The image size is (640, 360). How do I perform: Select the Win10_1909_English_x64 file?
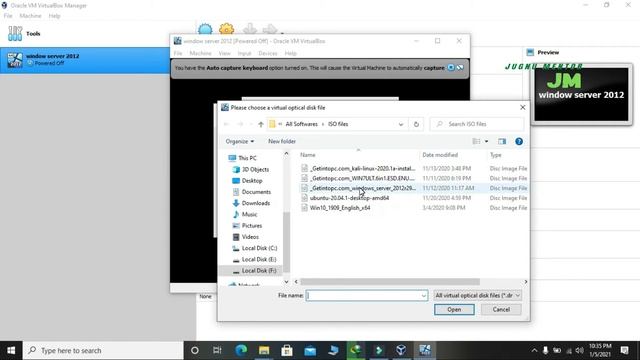336,208
